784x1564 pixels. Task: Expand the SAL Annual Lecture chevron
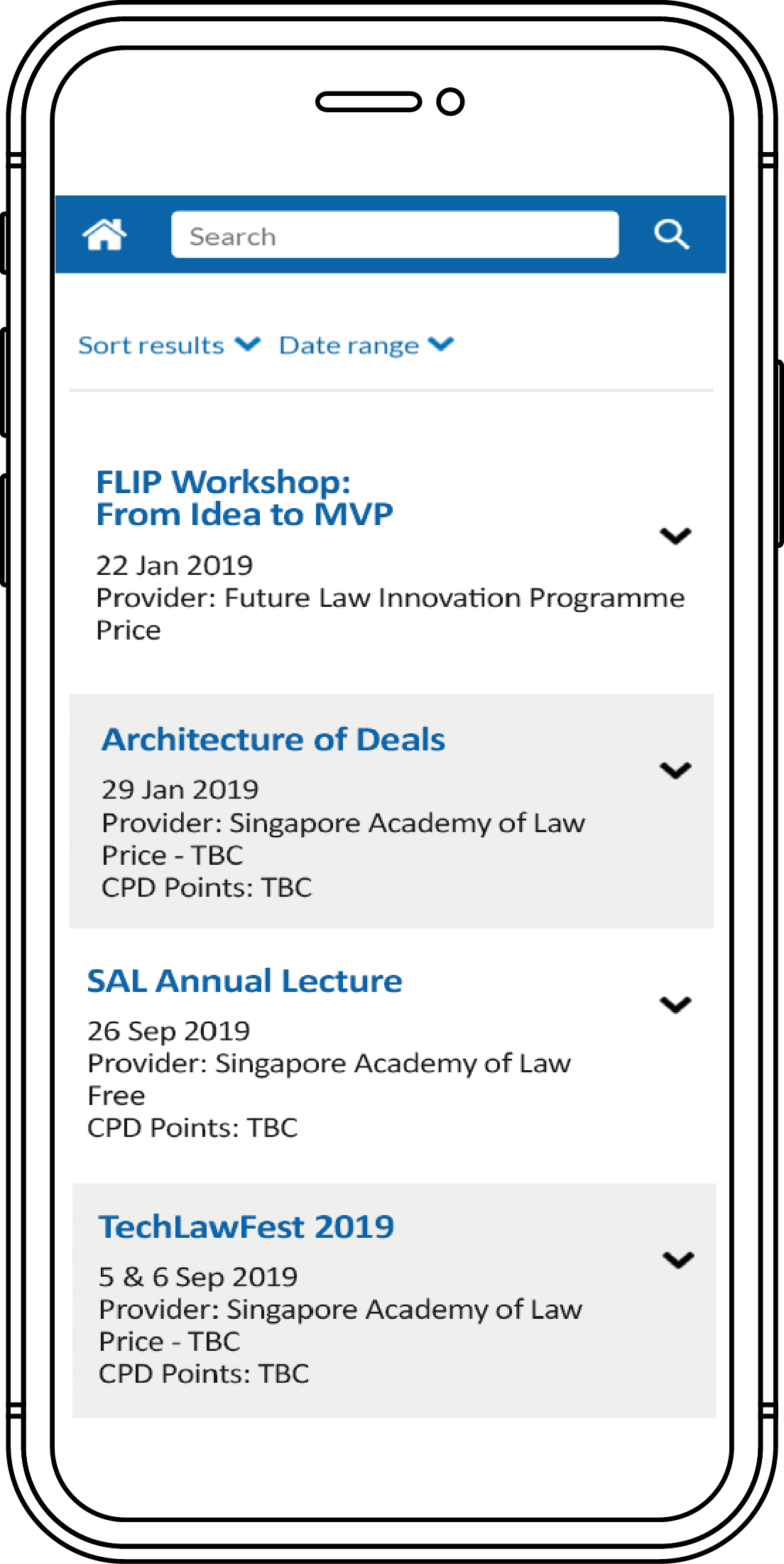[x=675, y=1005]
